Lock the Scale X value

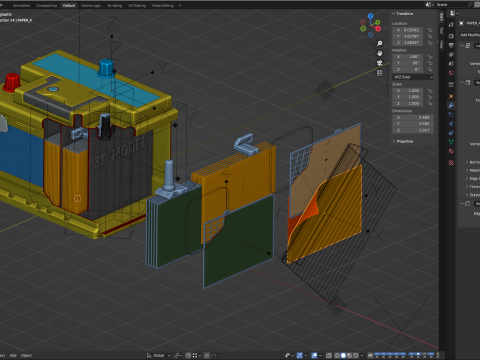[x=430, y=91]
